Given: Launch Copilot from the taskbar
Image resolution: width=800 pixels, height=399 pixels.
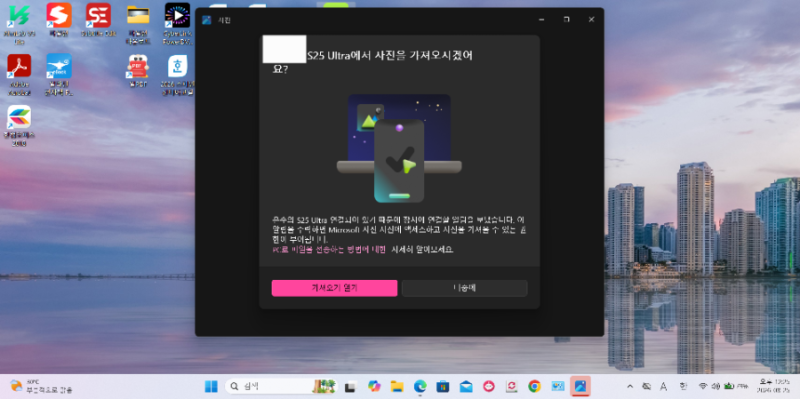Looking at the screenshot, I should (x=374, y=386).
